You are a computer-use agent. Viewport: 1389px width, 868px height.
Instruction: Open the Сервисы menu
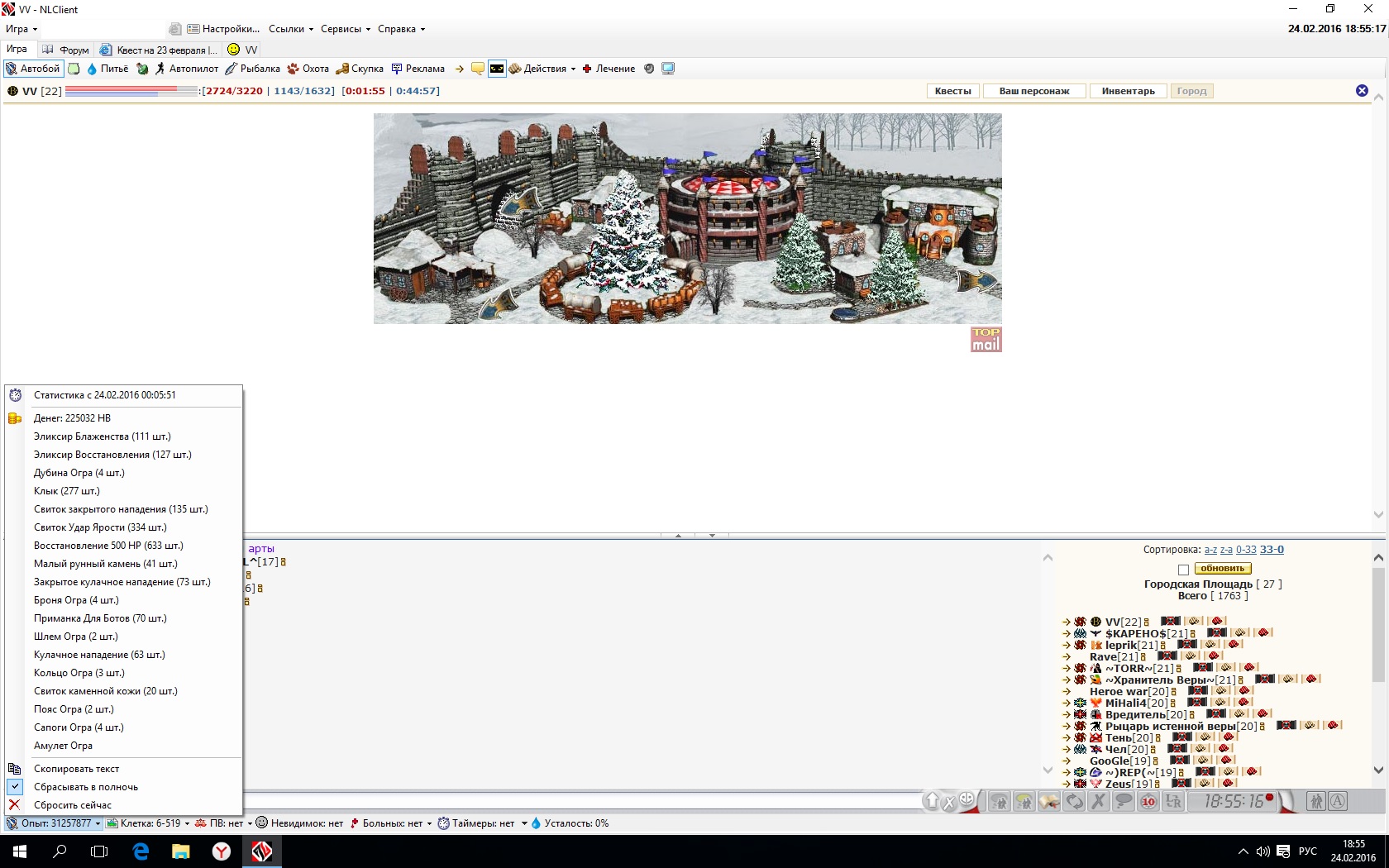[346, 29]
